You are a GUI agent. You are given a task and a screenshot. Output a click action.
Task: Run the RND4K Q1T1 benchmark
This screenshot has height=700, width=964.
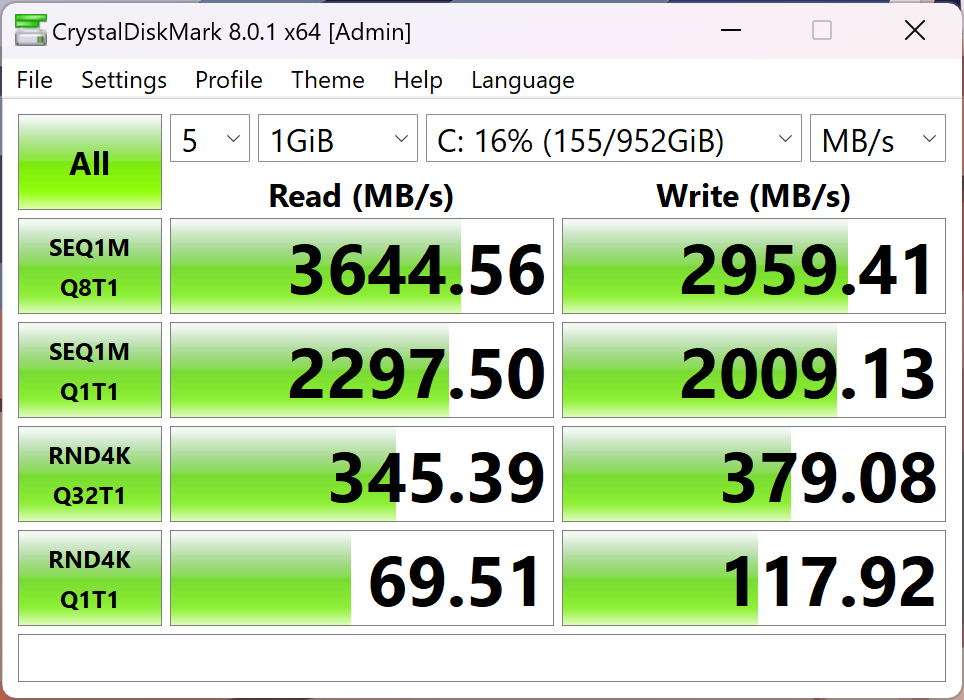(x=90, y=578)
